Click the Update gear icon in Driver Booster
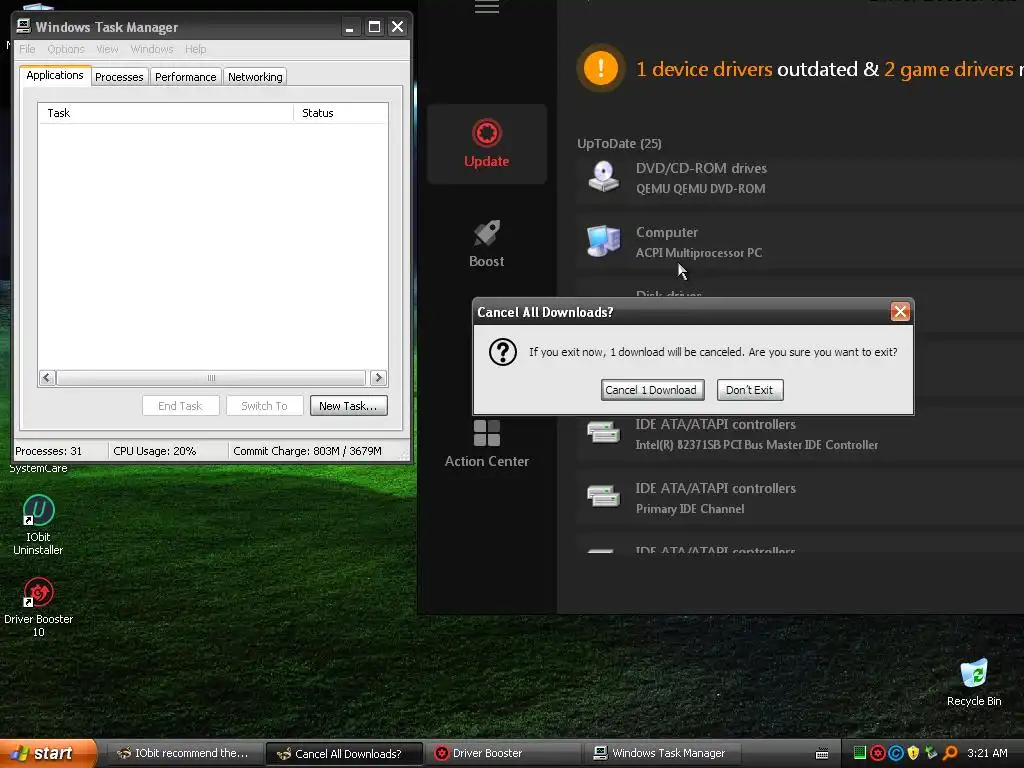This screenshot has height=768, width=1024. [487, 133]
